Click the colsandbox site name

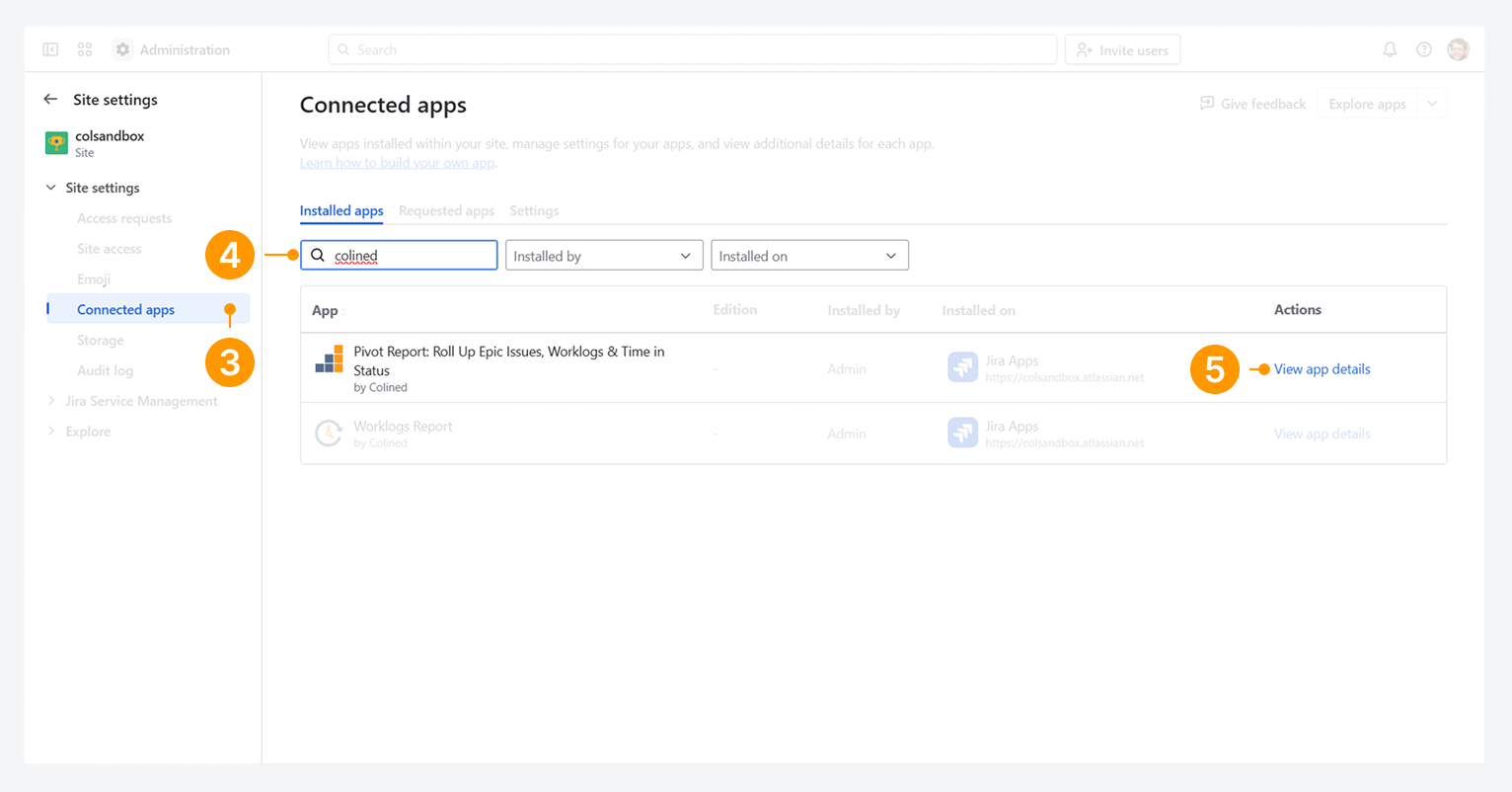(x=110, y=136)
